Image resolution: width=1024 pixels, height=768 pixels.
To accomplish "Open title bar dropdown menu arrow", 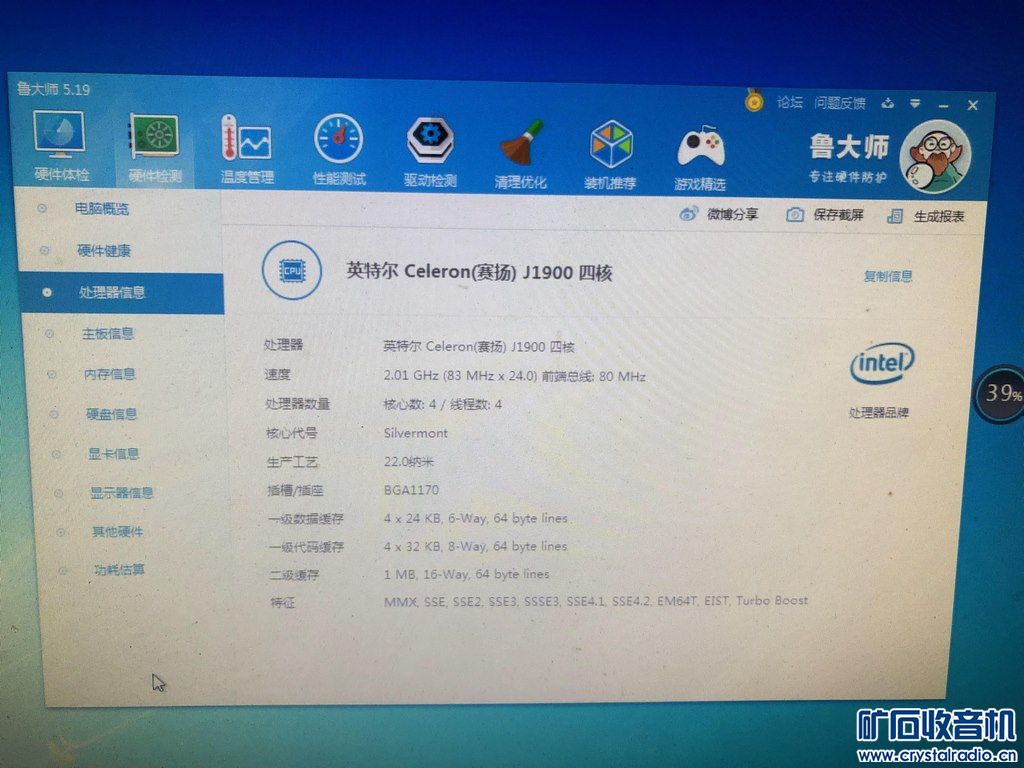I will 915,103.
